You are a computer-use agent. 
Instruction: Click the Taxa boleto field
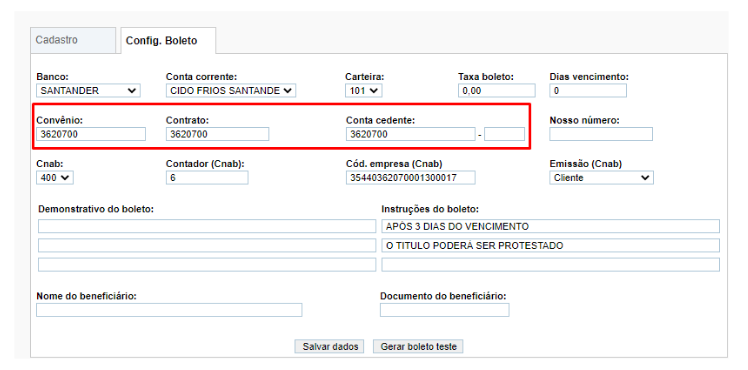pyautogui.click(x=497, y=91)
